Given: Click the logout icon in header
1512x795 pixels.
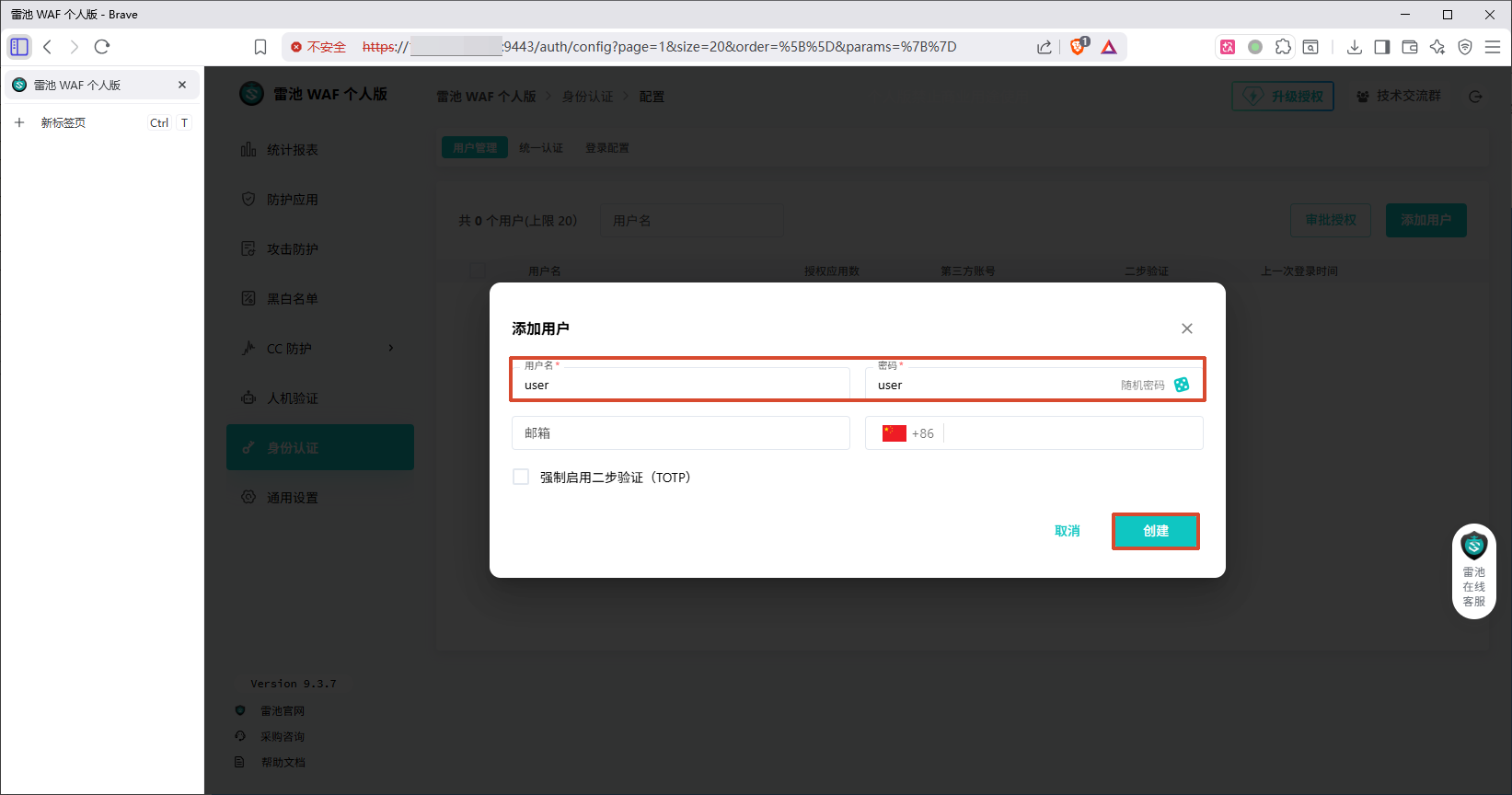Looking at the screenshot, I should click(1476, 97).
